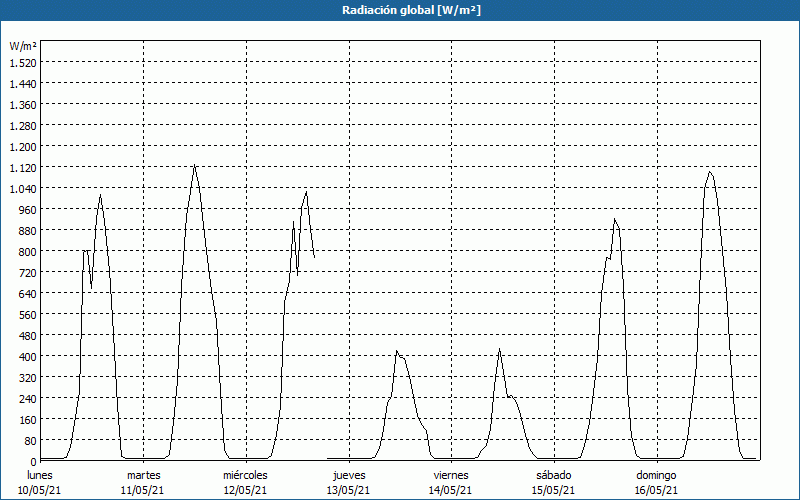This screenshot has height=500, width=800.
Task: Select the 800 y-axis value
Action: click(28, 252)
